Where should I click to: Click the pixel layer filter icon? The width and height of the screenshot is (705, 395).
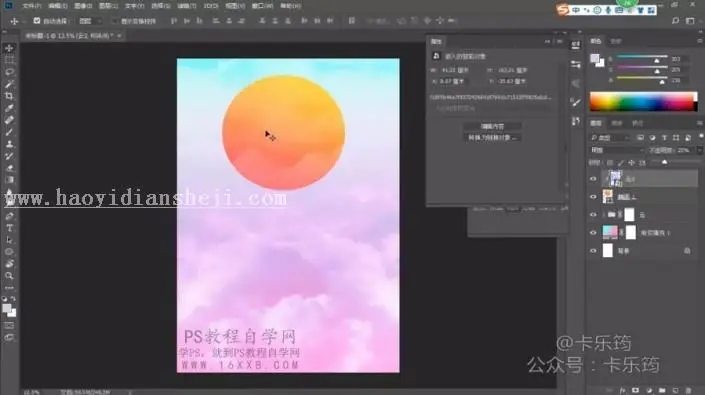640,138
